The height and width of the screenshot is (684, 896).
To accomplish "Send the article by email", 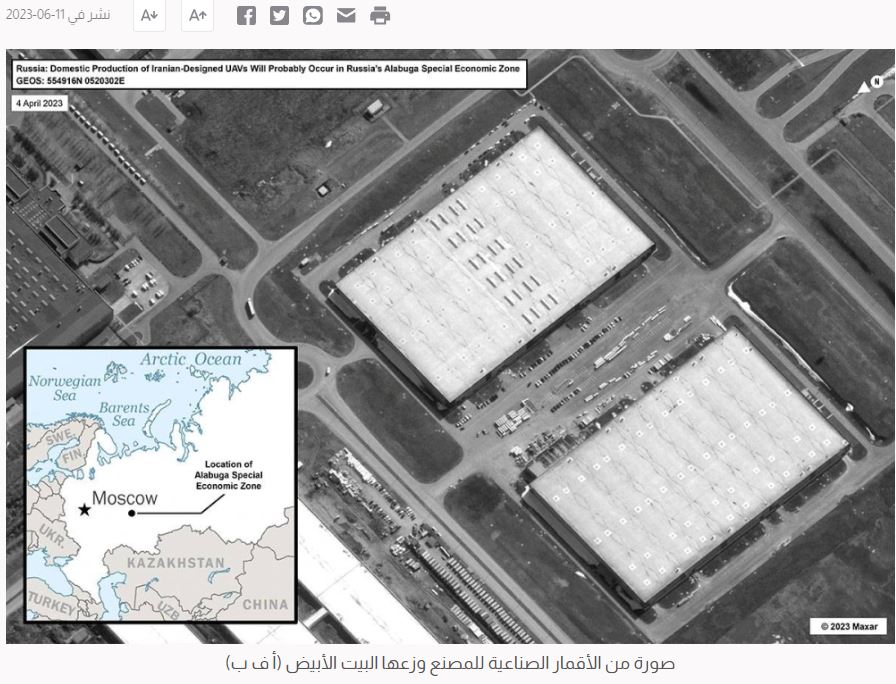I will pyautogui.click(x=346, y=15).
